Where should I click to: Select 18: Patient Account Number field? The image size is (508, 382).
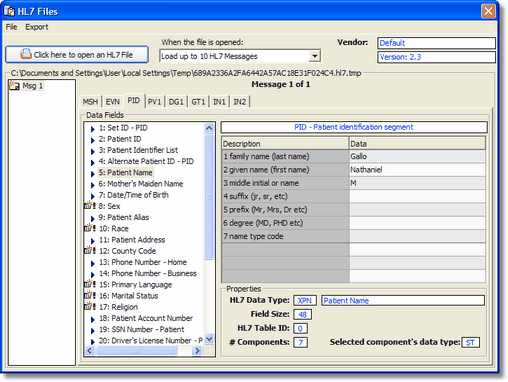pyautogui.click(x=146, y=318)
